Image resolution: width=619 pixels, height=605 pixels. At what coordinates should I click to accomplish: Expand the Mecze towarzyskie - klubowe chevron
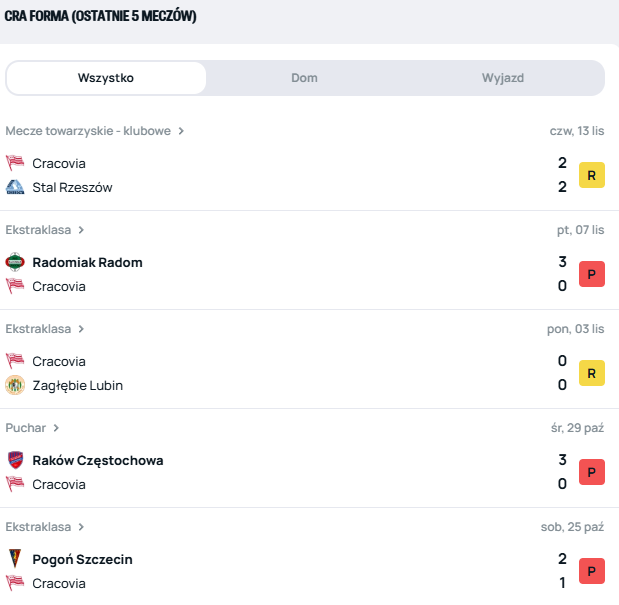tap(181, 131)
